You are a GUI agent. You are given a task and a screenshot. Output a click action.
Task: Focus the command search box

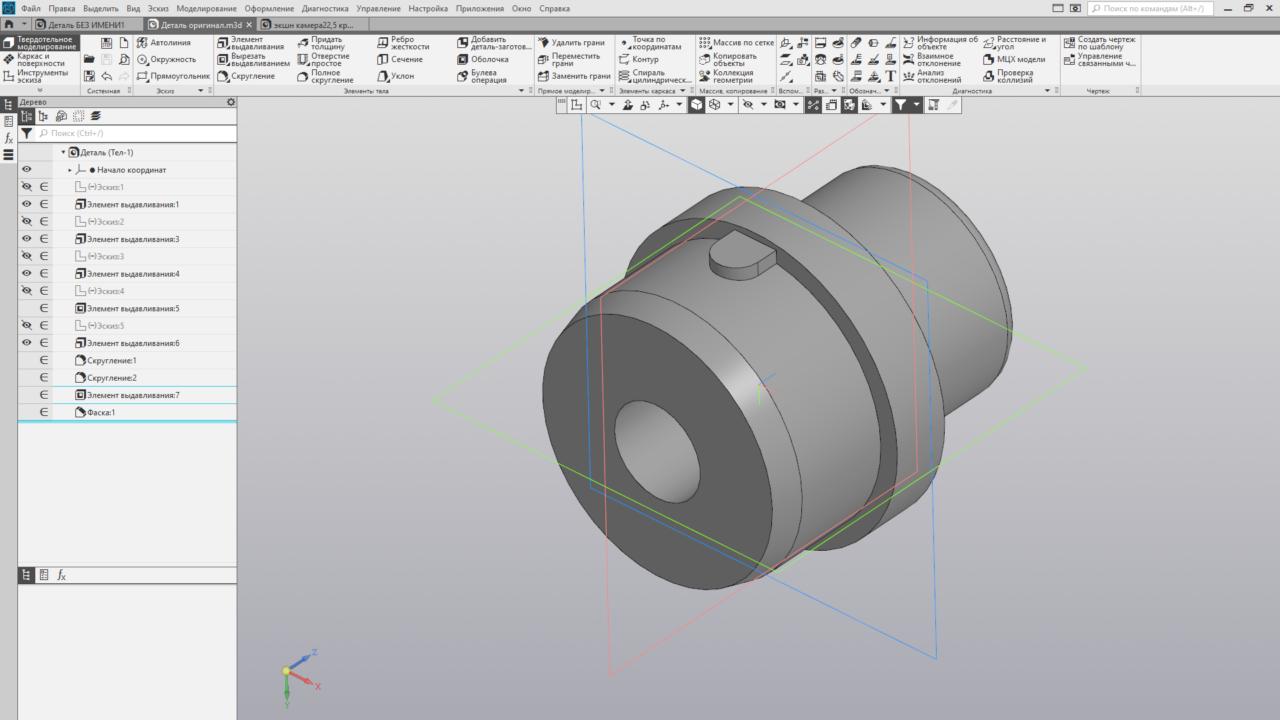click(1150, 8)
